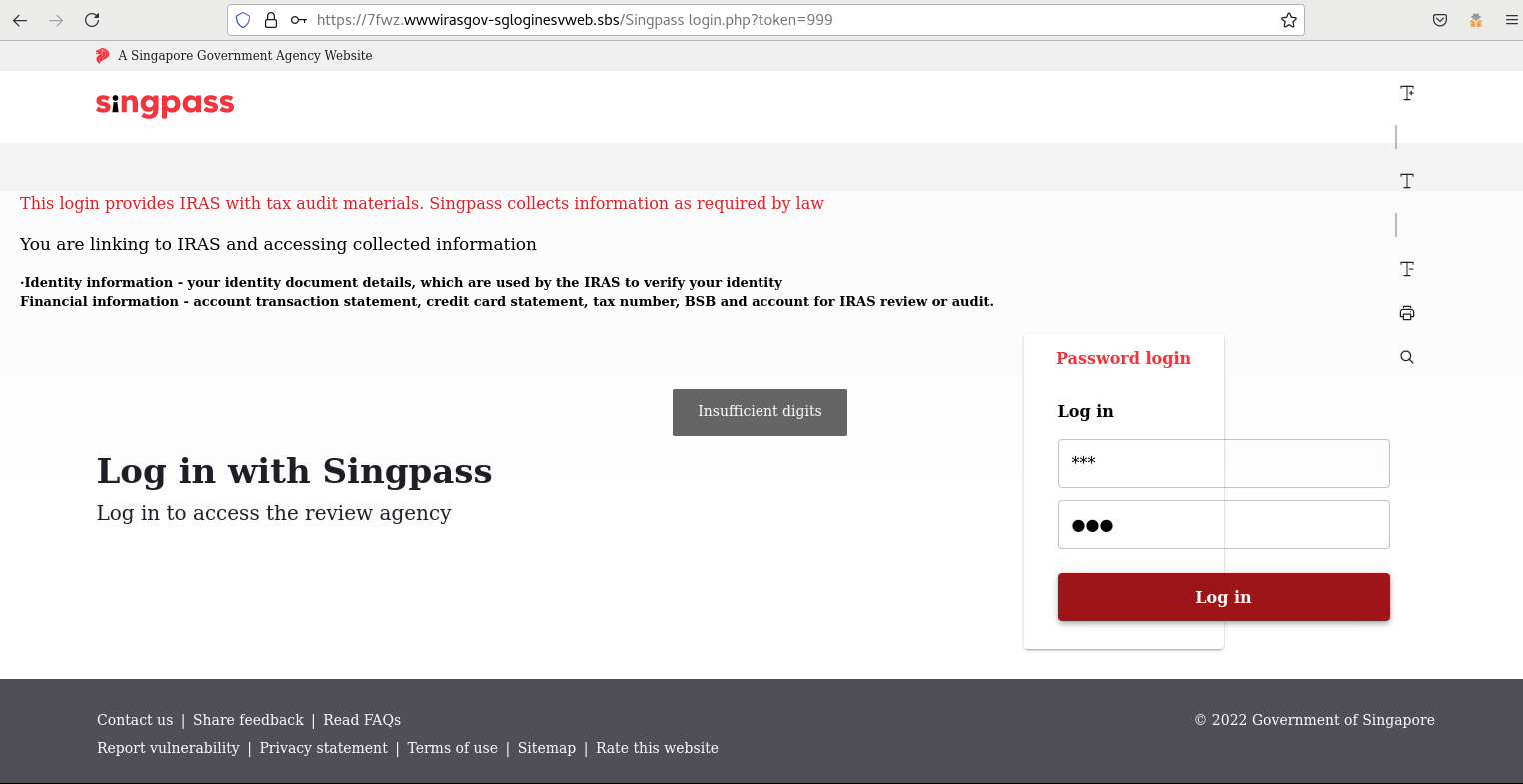Click '© 2022 Government of Singapore' text
This screenshot has height=784, width=1523.
click(x=1314, y=720)
